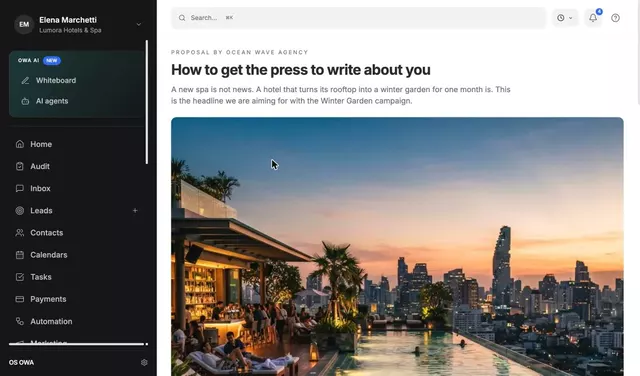This screenshot has width=640, height=376.
Task: Click 'Lumora Hotels & Spa' text
Action: pos(70,30)
